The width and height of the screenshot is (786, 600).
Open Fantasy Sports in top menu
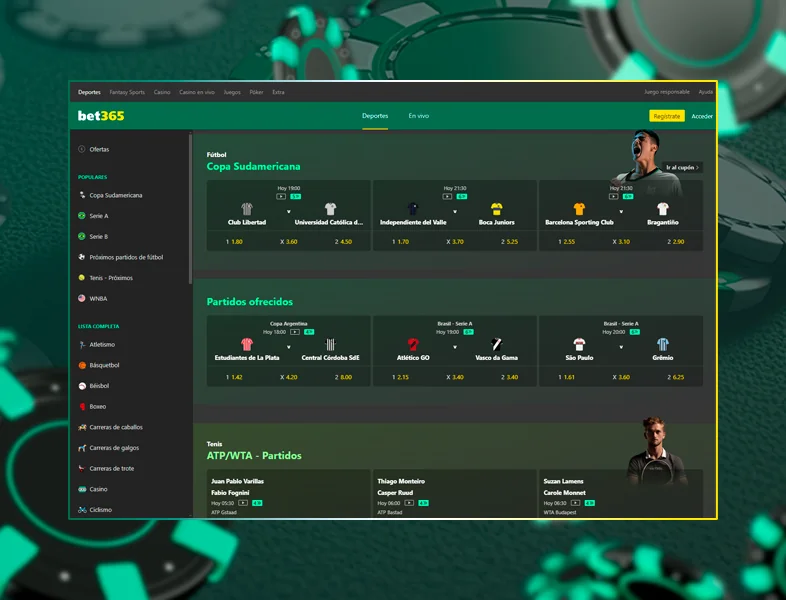pyautogui.click(x=127, y=92)
